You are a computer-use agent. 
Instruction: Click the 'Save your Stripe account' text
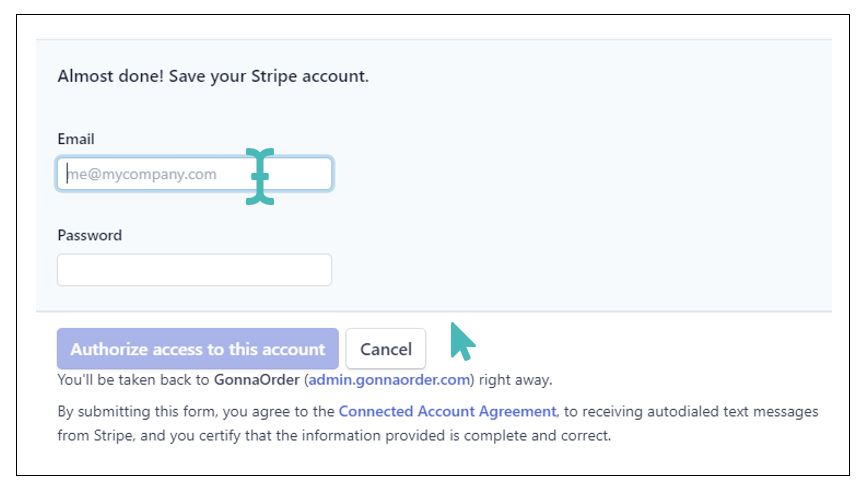268,76
